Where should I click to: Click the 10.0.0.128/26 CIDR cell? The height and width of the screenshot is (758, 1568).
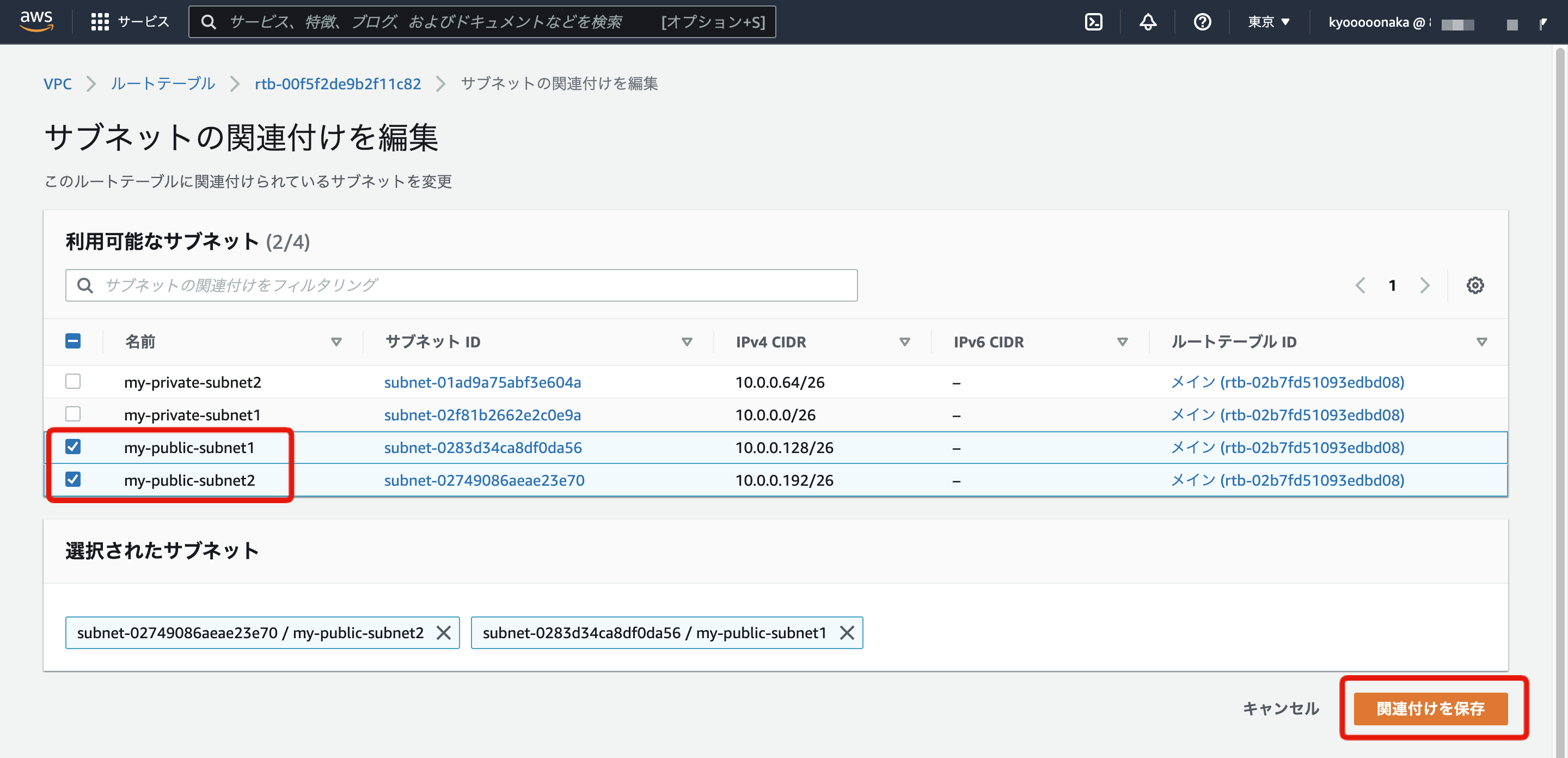coord(784,448)
